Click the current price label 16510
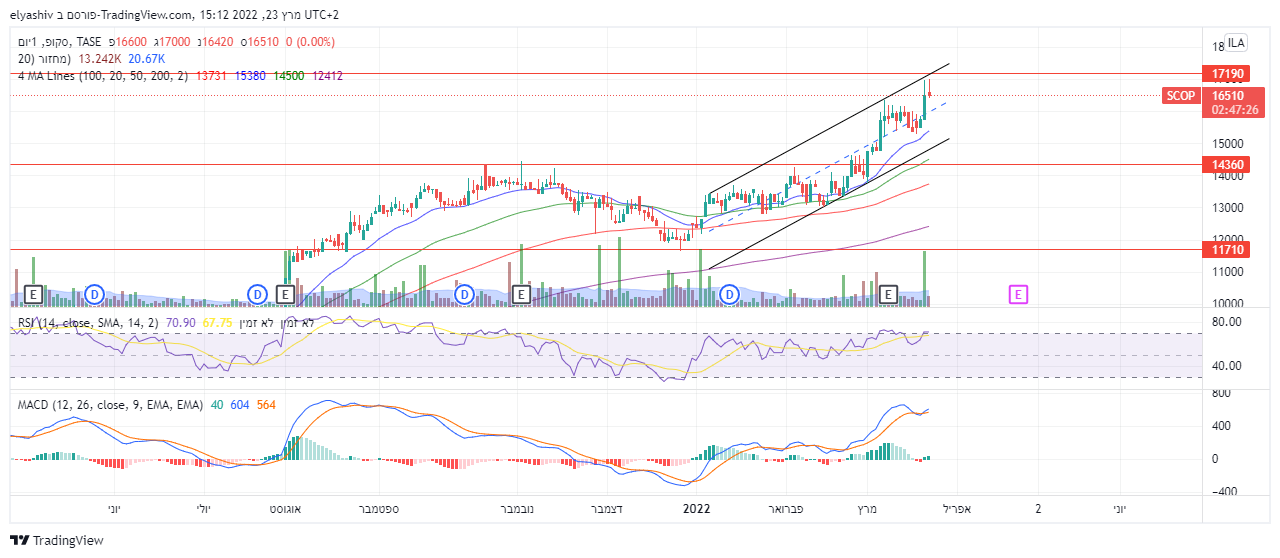 pyautogui.click(x=1228, y=96)
